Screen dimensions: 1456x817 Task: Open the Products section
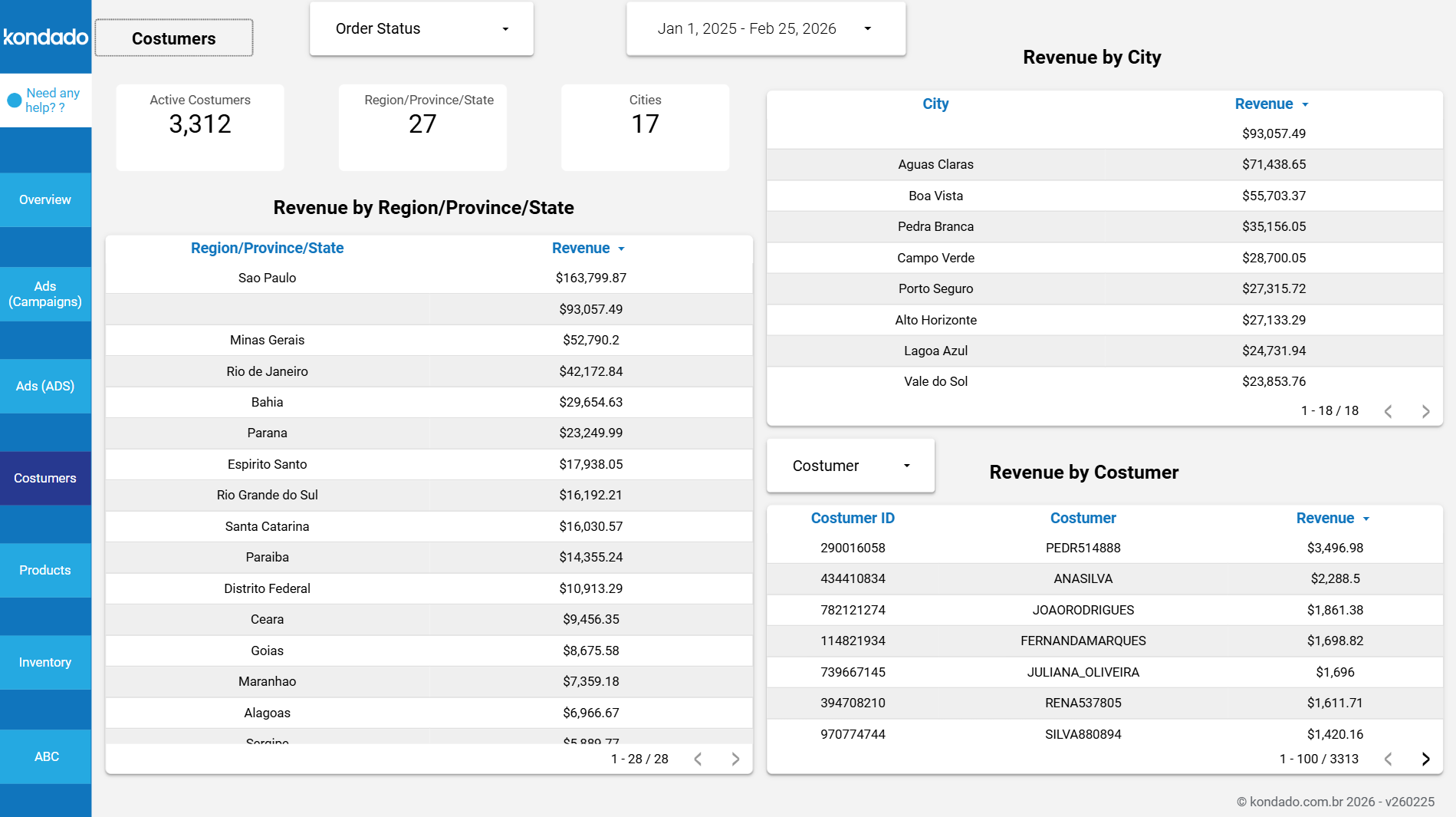click(x=45, y=570)
